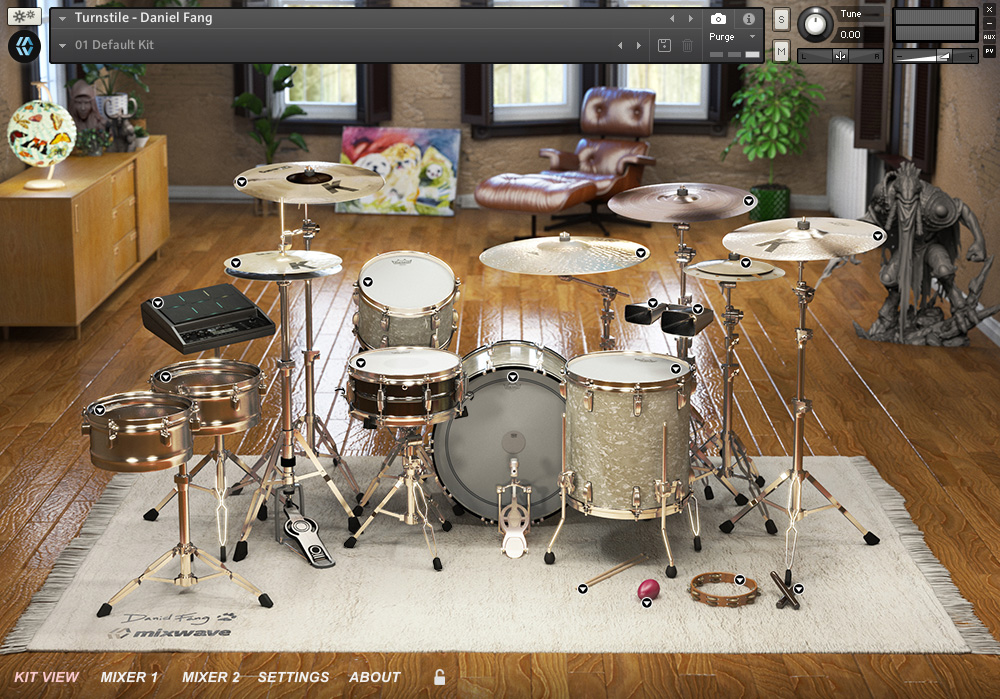Screen dimensions: 1000x699
Task: Delete the snapshot with the trash icon
Action: (688, 45)
